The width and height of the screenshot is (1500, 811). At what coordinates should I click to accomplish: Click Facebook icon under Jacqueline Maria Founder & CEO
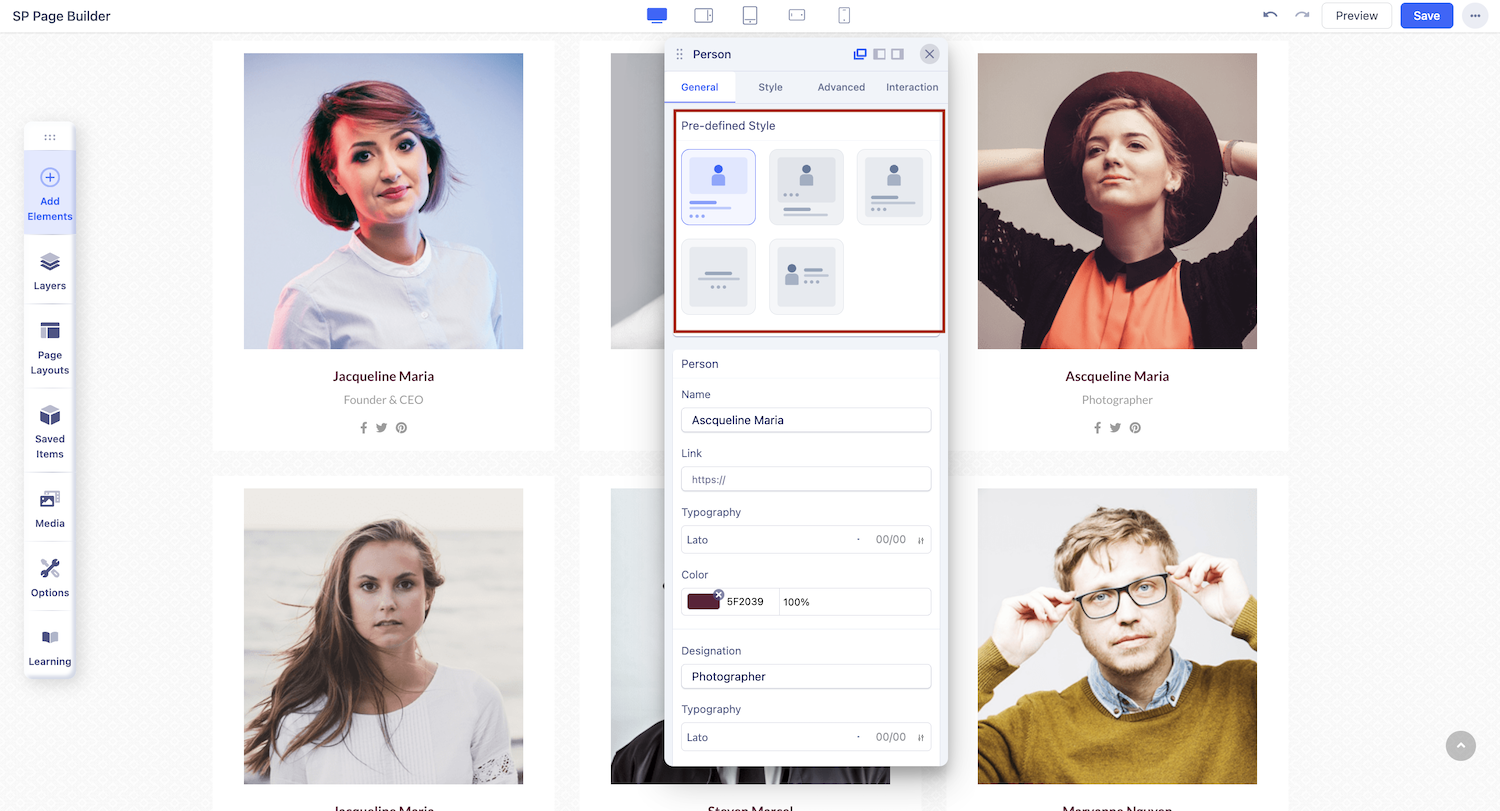click(364, 428)
